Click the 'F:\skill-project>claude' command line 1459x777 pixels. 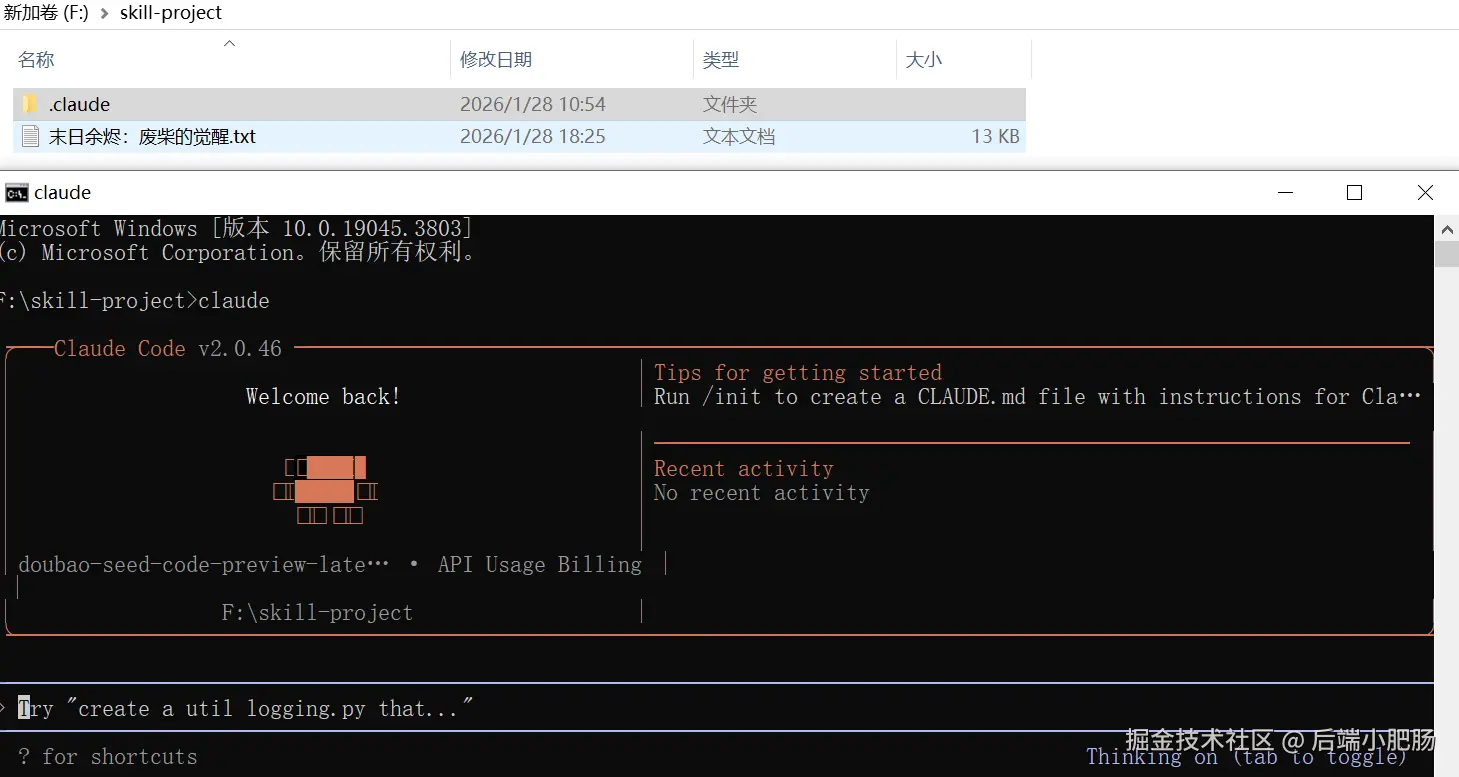pyautogui.click(x=135, y=301)
